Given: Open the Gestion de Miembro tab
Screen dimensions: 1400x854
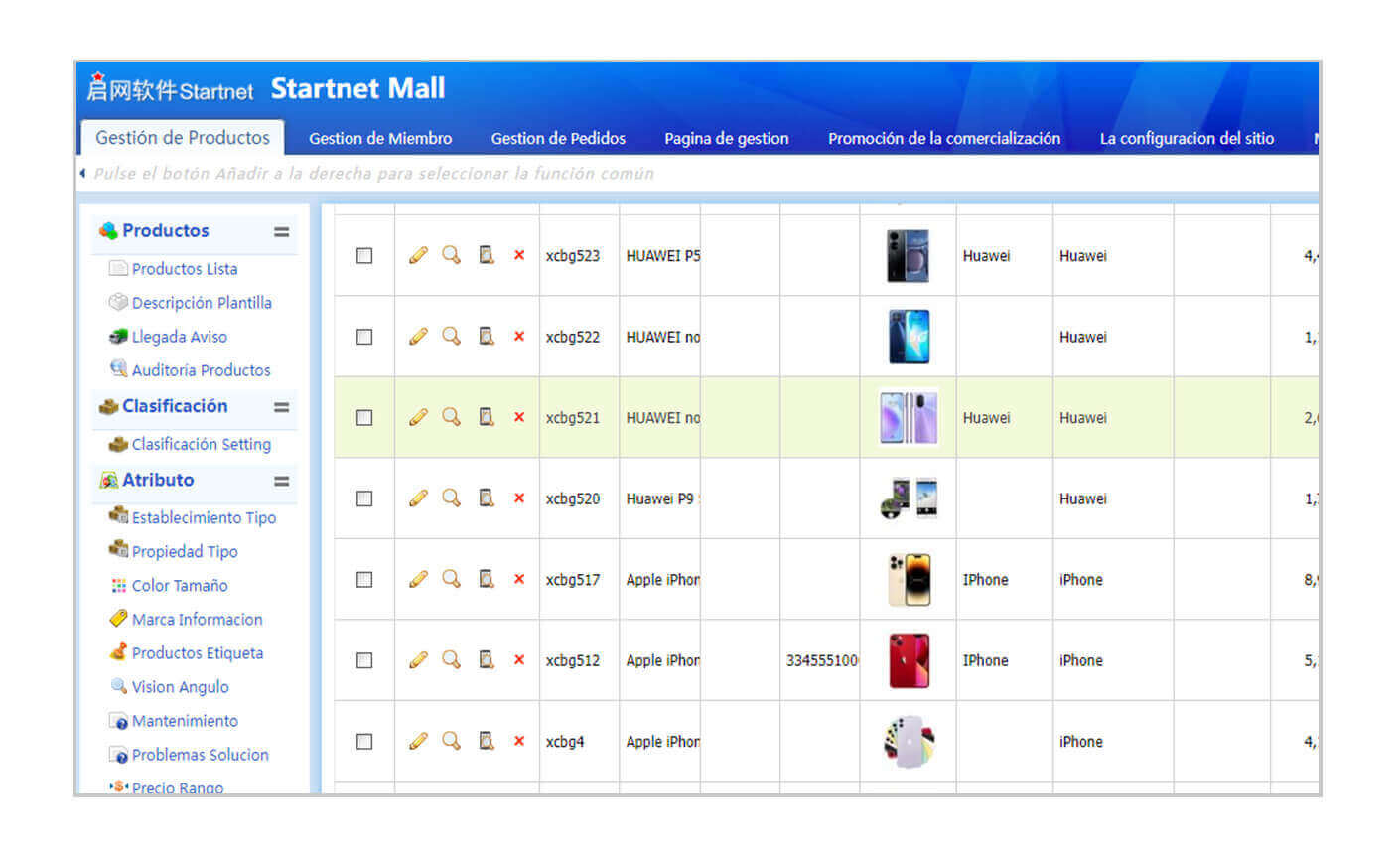Looking at the screenshot, I should coord(380,139).
